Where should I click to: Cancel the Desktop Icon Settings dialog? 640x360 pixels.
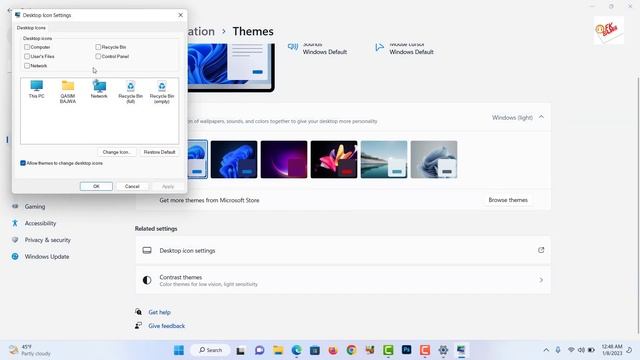coord(132,186)
